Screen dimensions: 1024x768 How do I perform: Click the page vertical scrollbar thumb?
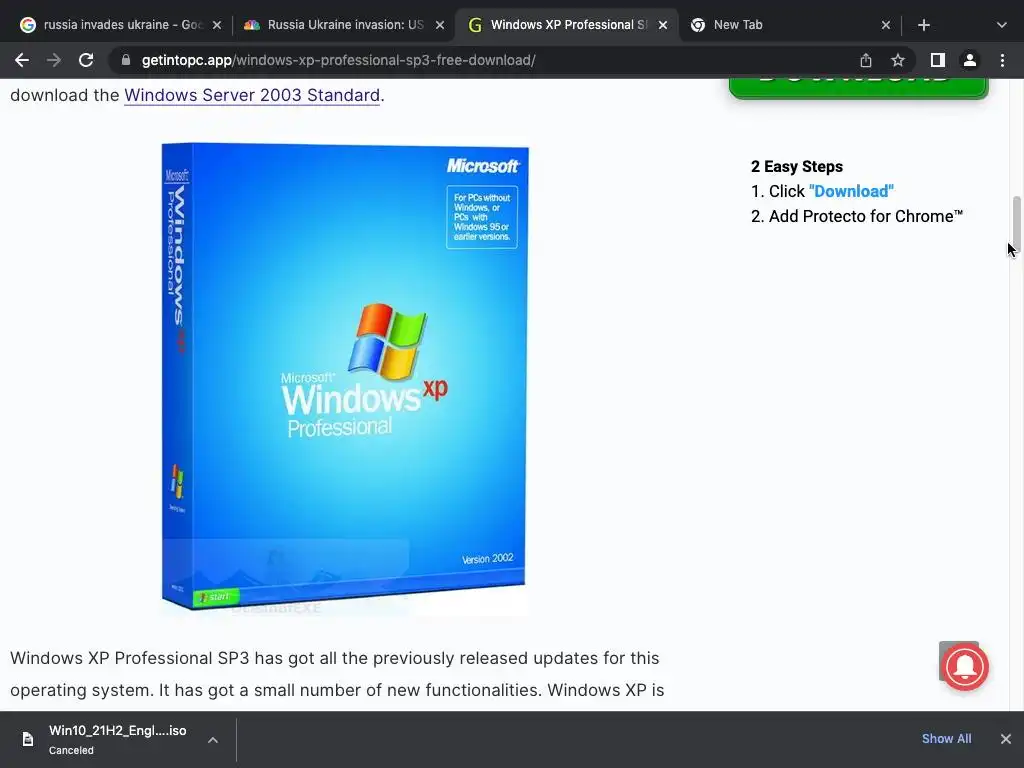click(x=1016, y=227)
